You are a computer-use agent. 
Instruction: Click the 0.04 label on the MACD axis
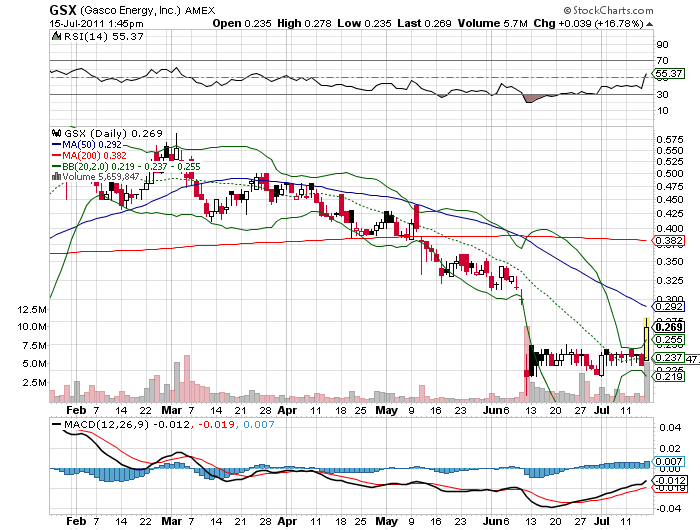click(x=670, y=428)
